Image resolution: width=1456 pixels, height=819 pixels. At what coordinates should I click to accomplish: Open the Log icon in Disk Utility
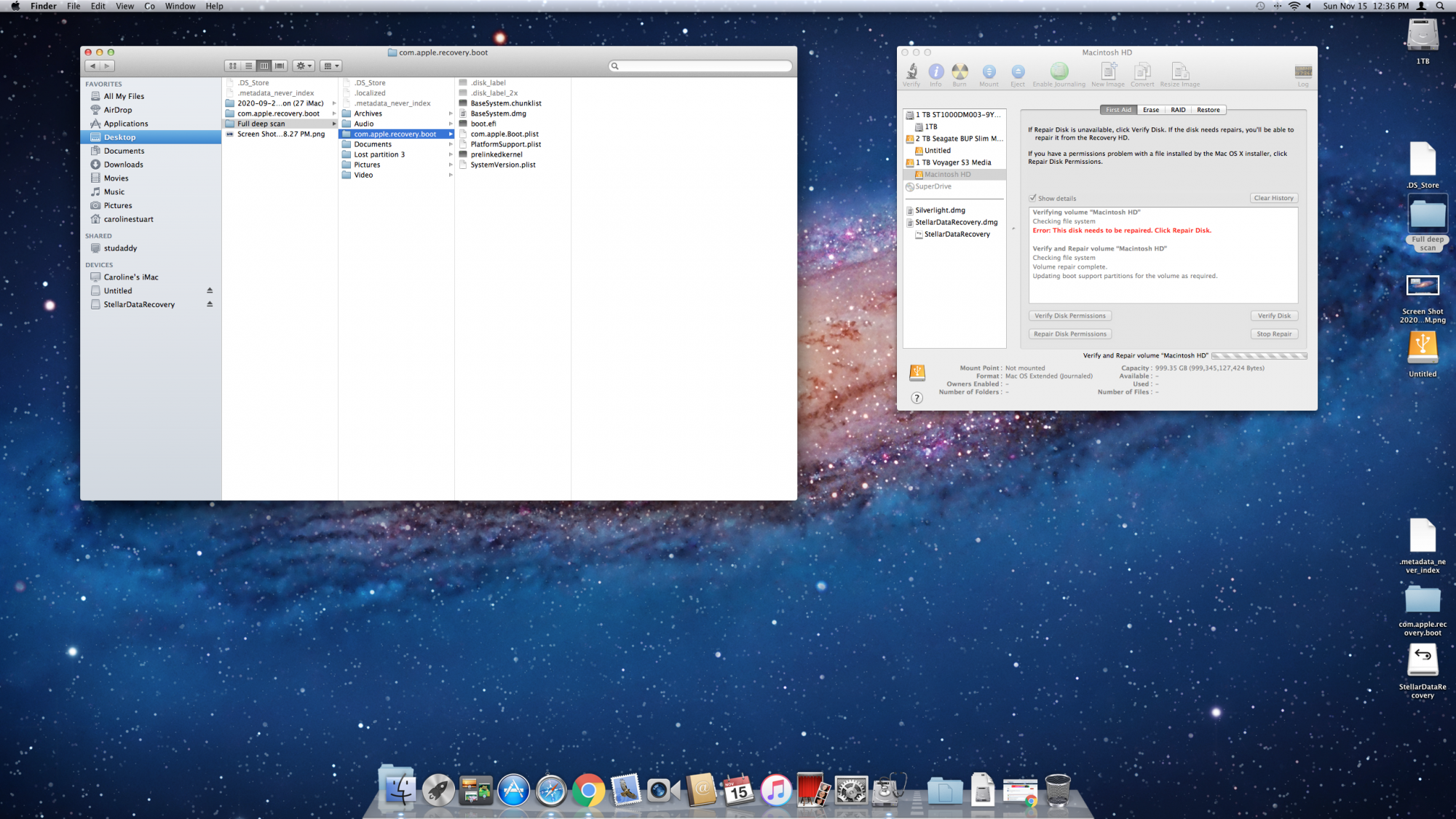point(1303,74)
